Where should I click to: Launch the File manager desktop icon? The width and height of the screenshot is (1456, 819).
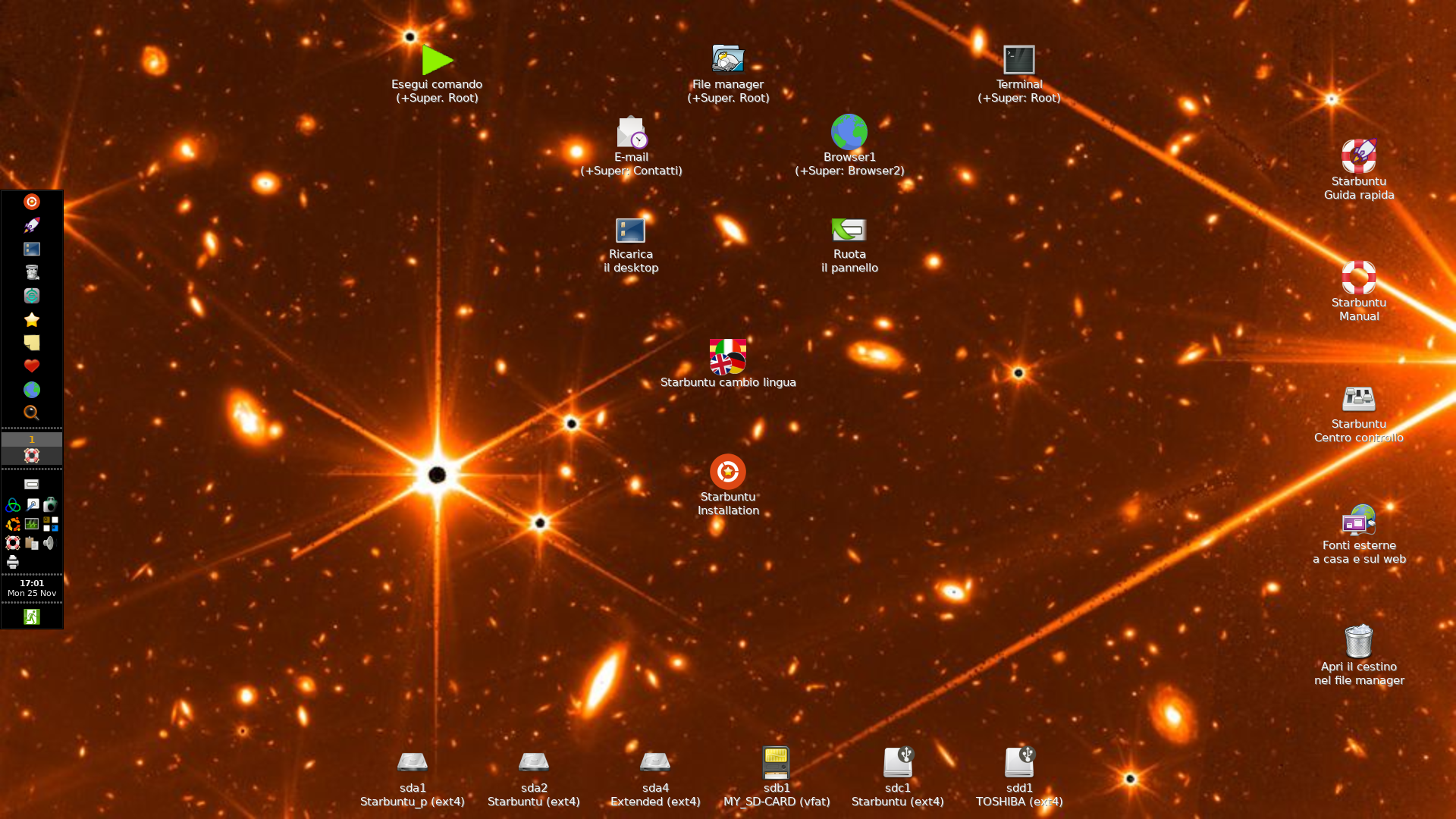pos(727,59)
